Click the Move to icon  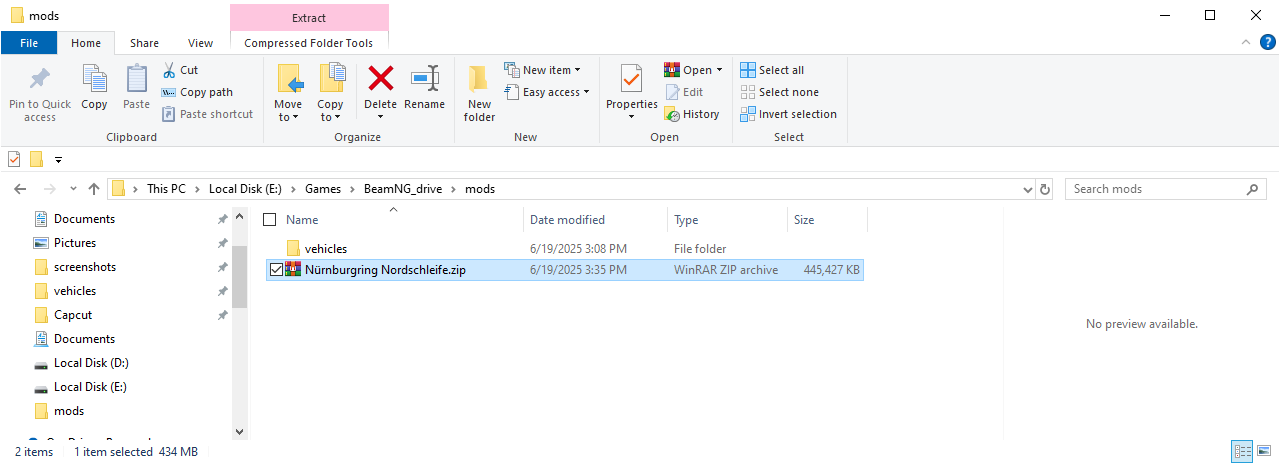coord(288,80)
